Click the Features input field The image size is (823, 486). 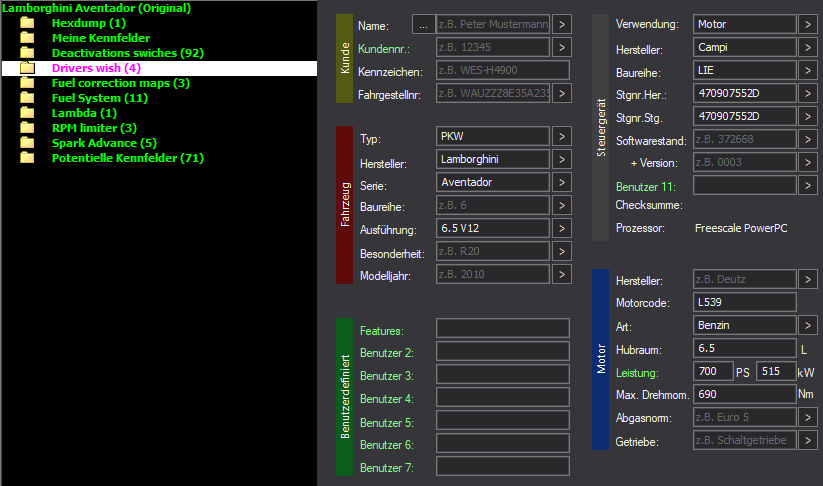[x=503, y=328]
